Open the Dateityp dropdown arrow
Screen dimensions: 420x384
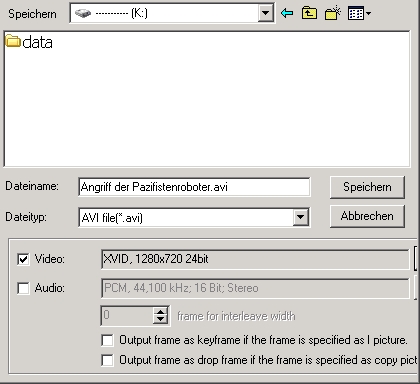tap(301, 218)
